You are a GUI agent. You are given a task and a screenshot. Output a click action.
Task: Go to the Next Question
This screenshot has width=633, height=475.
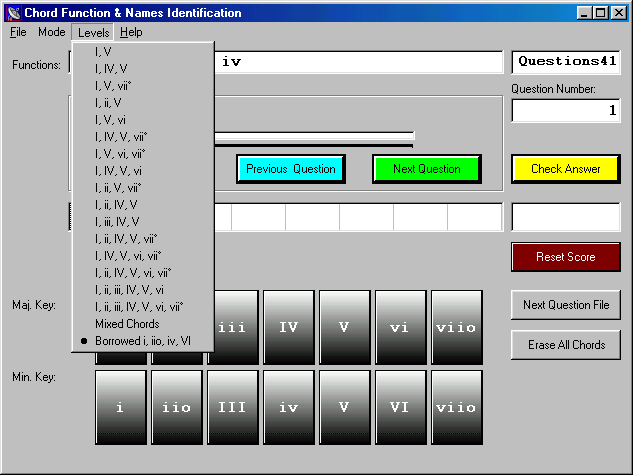tap(427, 169)
